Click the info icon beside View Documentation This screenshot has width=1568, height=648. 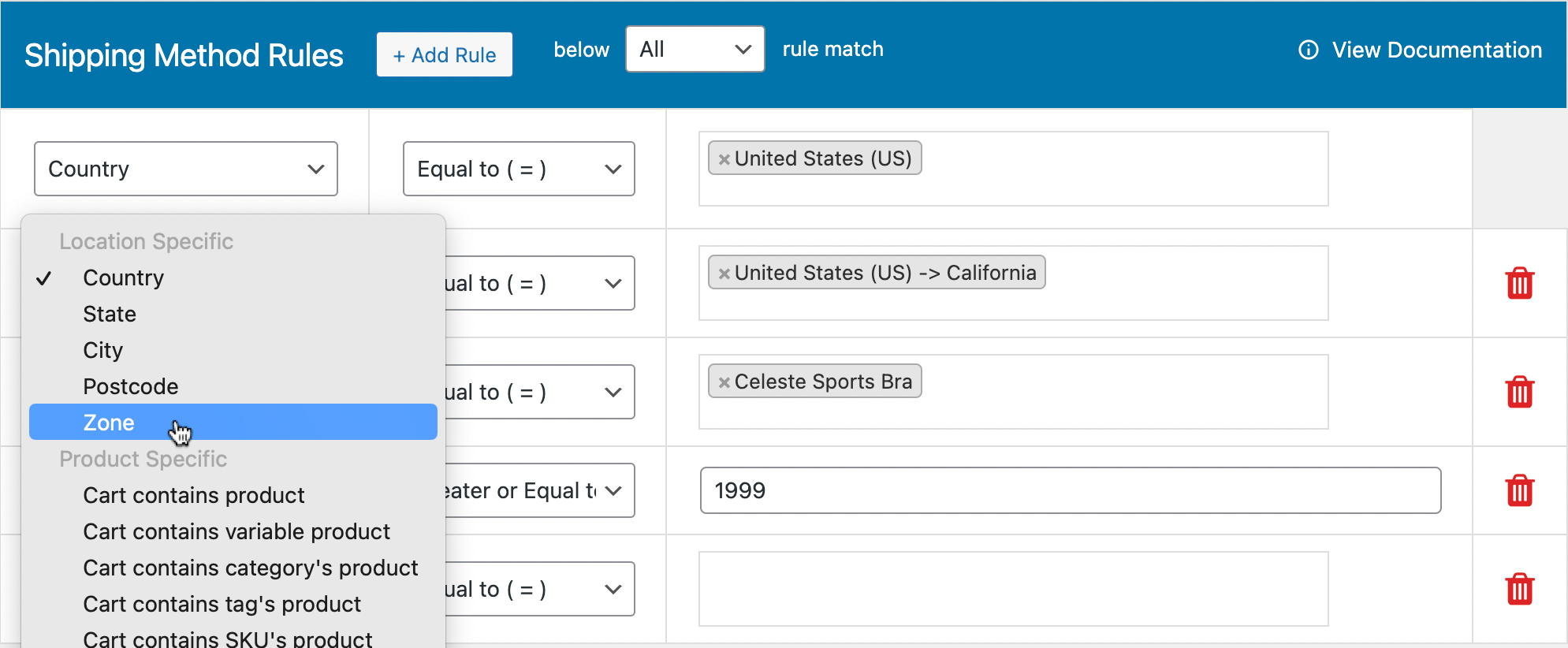tap(1308, 50)
